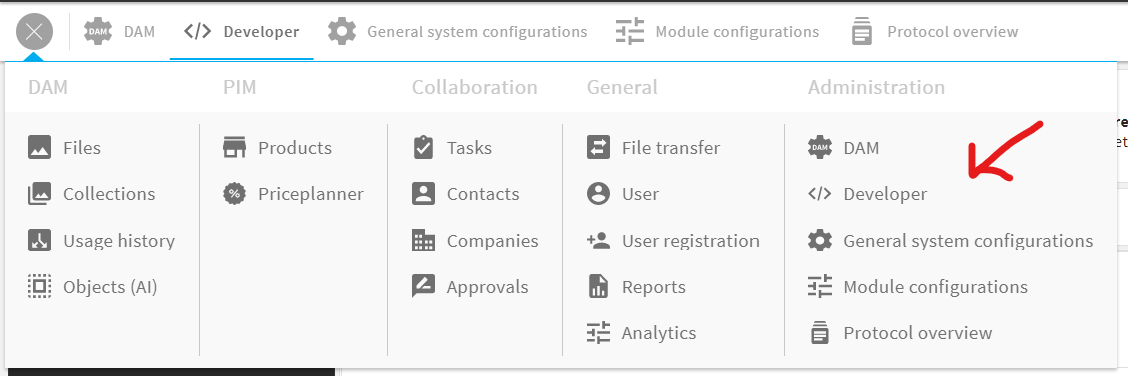This screenshot has height=376, width=1128.
Task: Open Protocol overview from the Administration list
Action: tap(917, 333)
